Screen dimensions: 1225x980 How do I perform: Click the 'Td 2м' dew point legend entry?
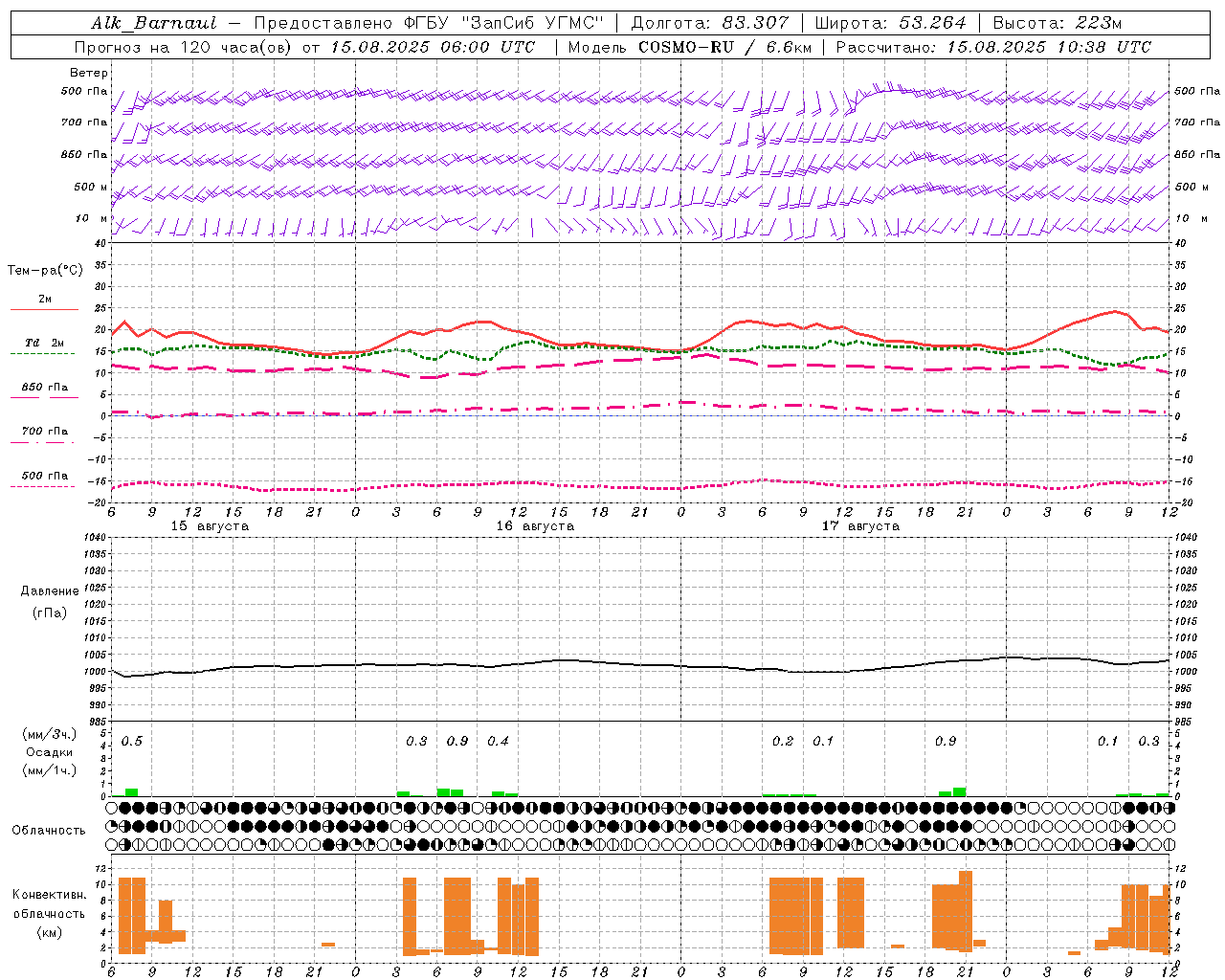(x=45, y=343)
